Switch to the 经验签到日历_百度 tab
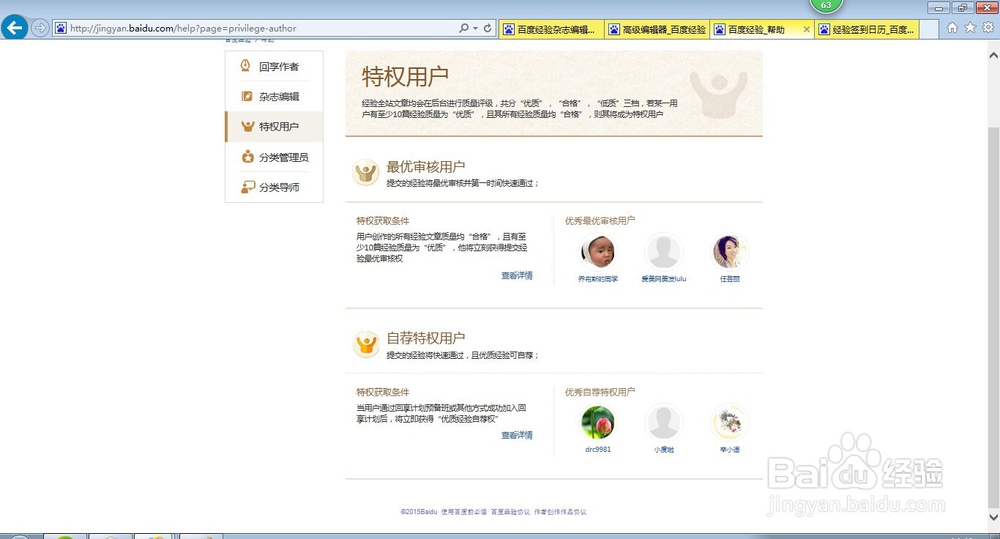Viewport: 1000px width, 539px height. [867, 29]
